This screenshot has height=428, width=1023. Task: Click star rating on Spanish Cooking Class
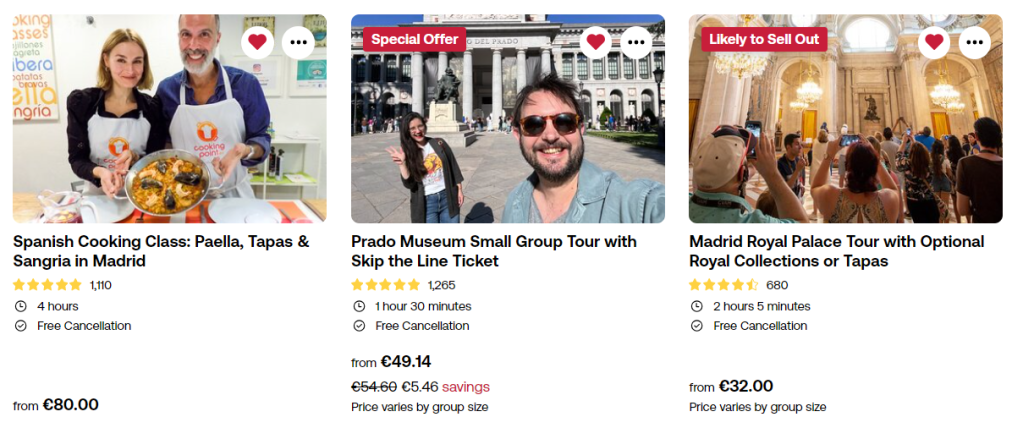[47, 285]
